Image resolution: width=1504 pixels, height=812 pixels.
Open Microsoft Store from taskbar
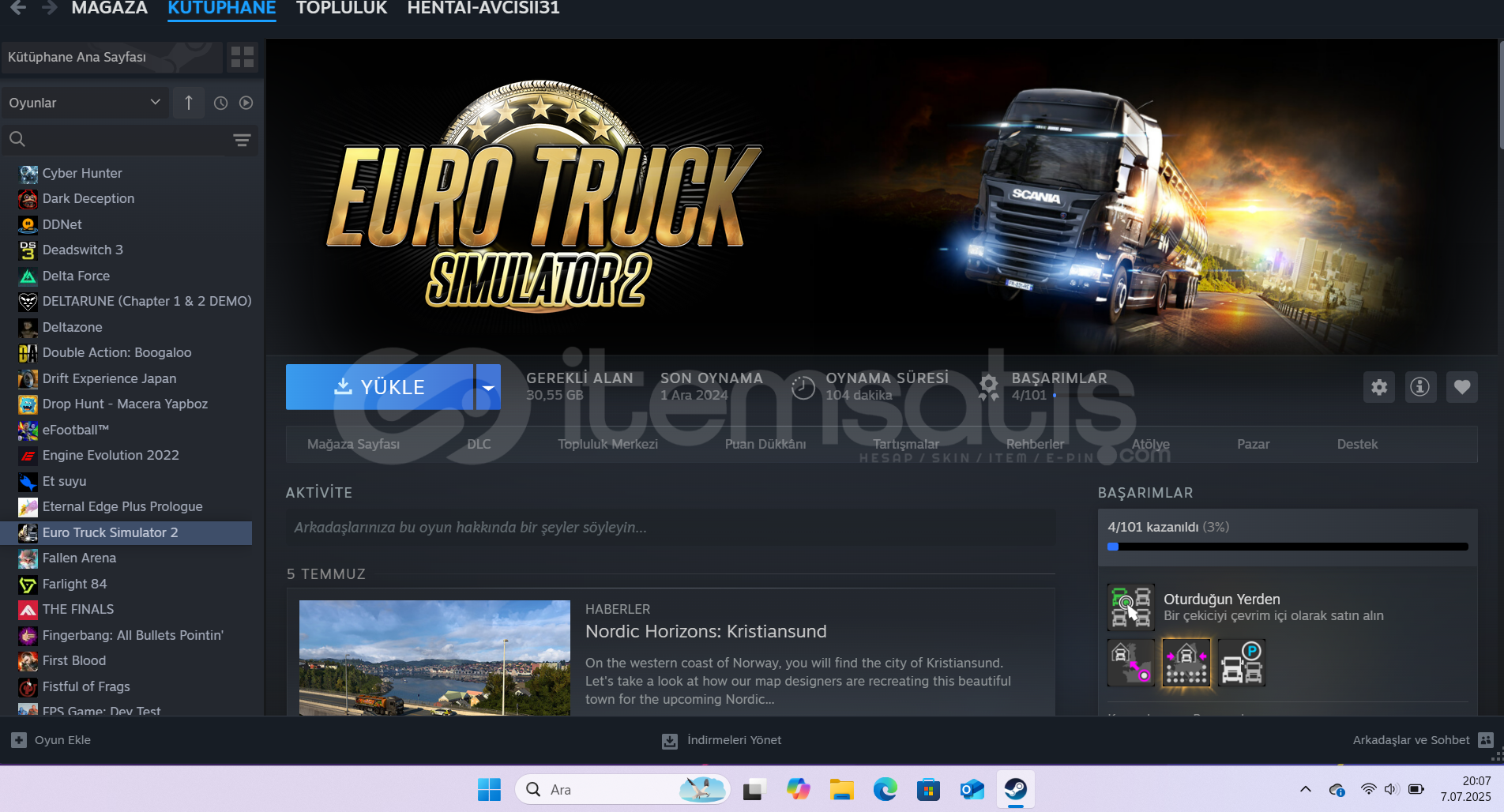coord(928,789)
